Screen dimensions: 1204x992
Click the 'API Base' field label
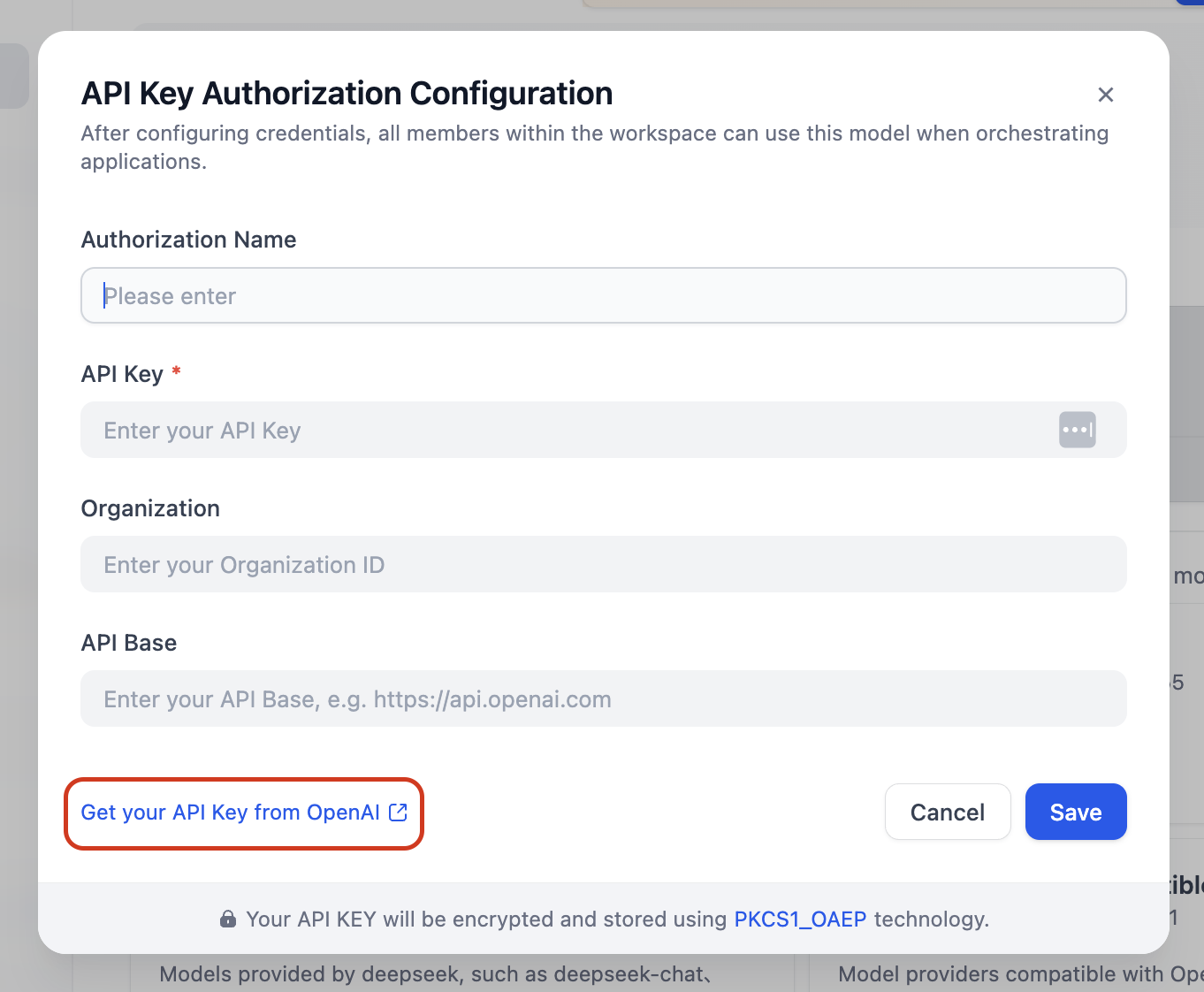[129, 643]
